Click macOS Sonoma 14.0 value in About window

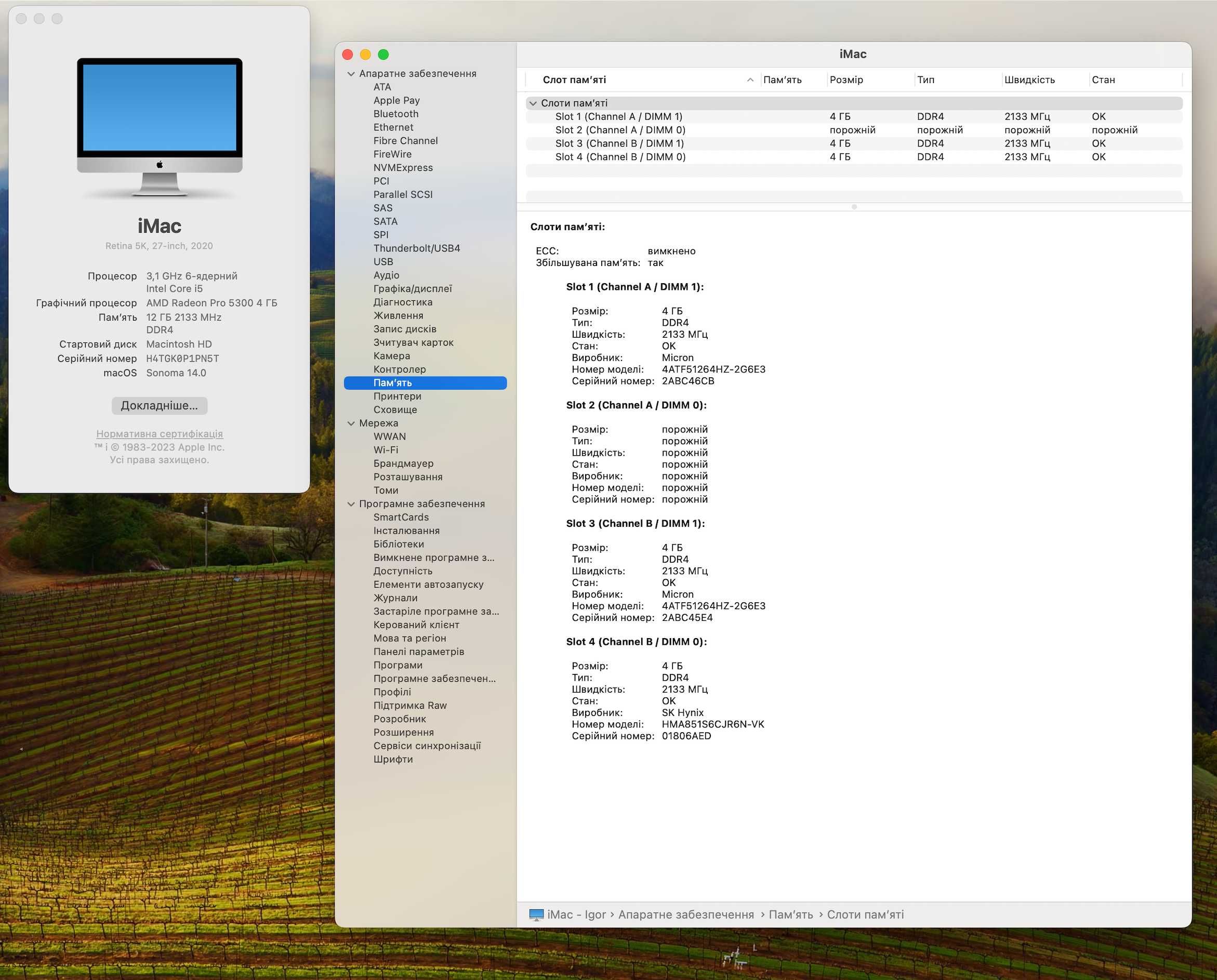coord(176,373)
